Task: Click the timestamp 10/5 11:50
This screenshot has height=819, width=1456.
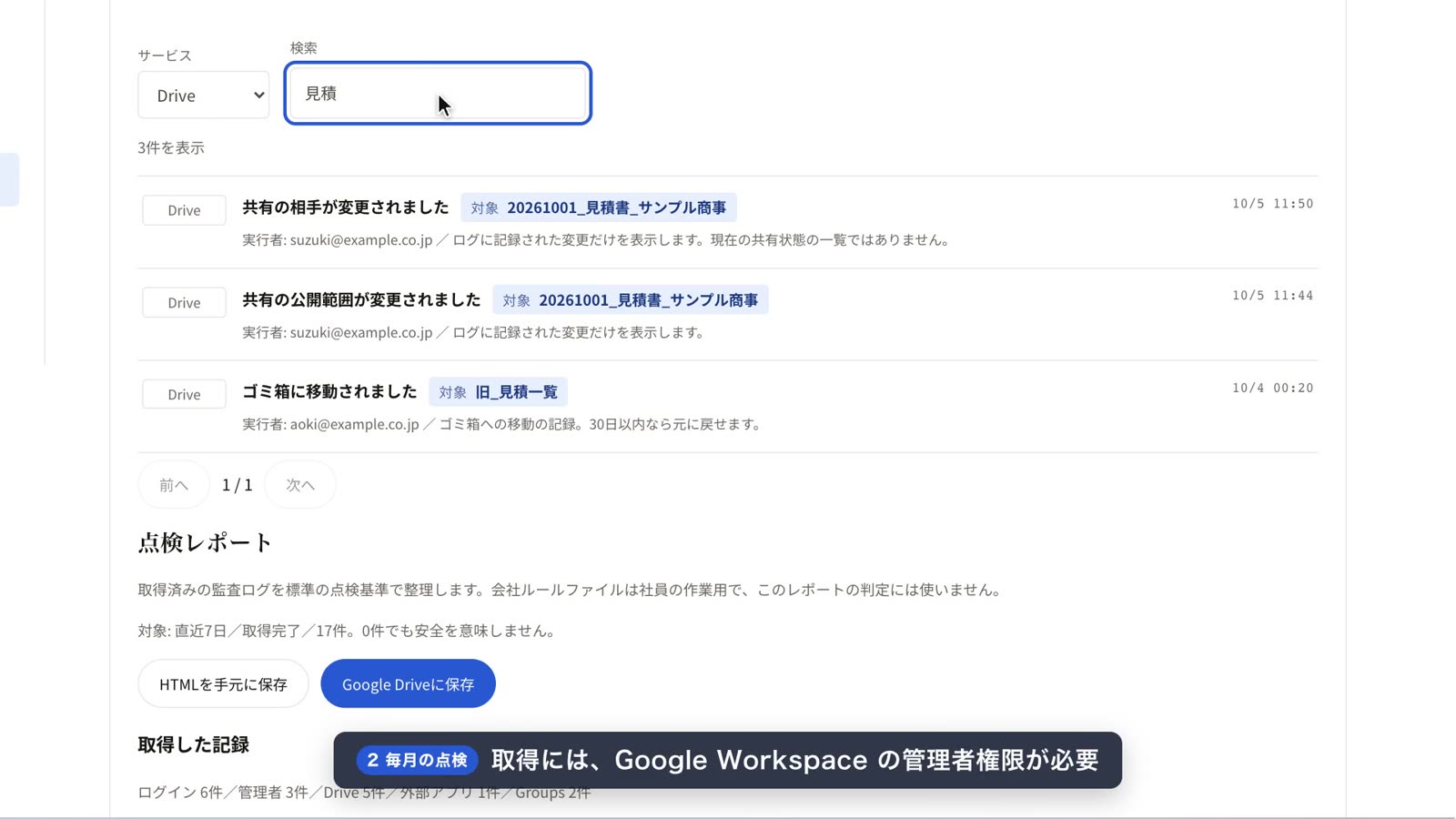Action: pyautogui.click(x=1273, y=204)
